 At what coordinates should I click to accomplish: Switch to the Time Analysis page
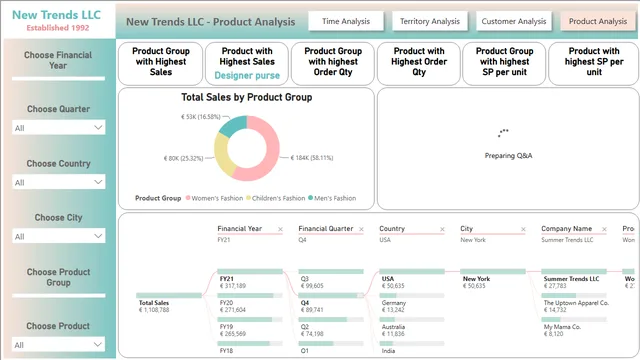pyautogui.click(x=346, y=21)
